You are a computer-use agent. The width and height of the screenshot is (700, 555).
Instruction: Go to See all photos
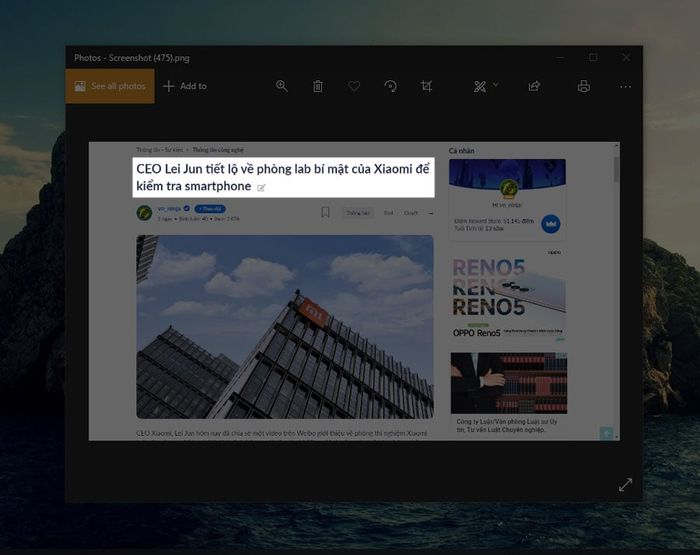click(110, 86)
